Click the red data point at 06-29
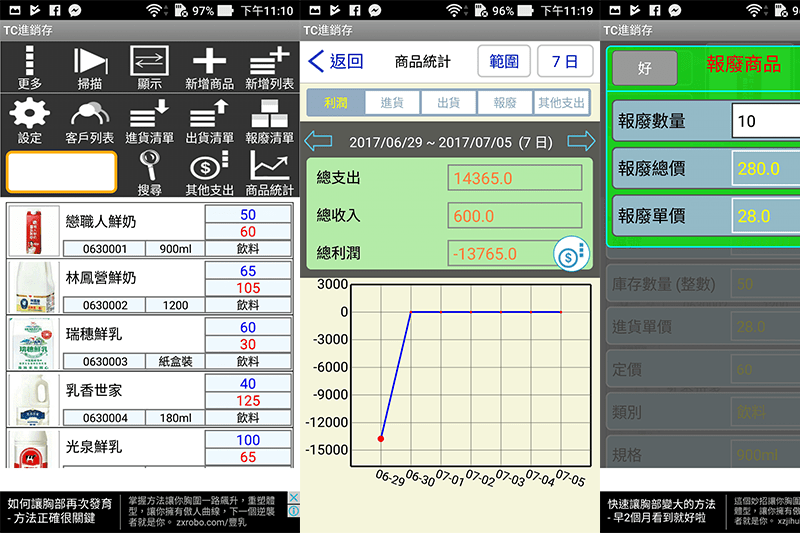 pyautogui.click(x=381, y=439)
